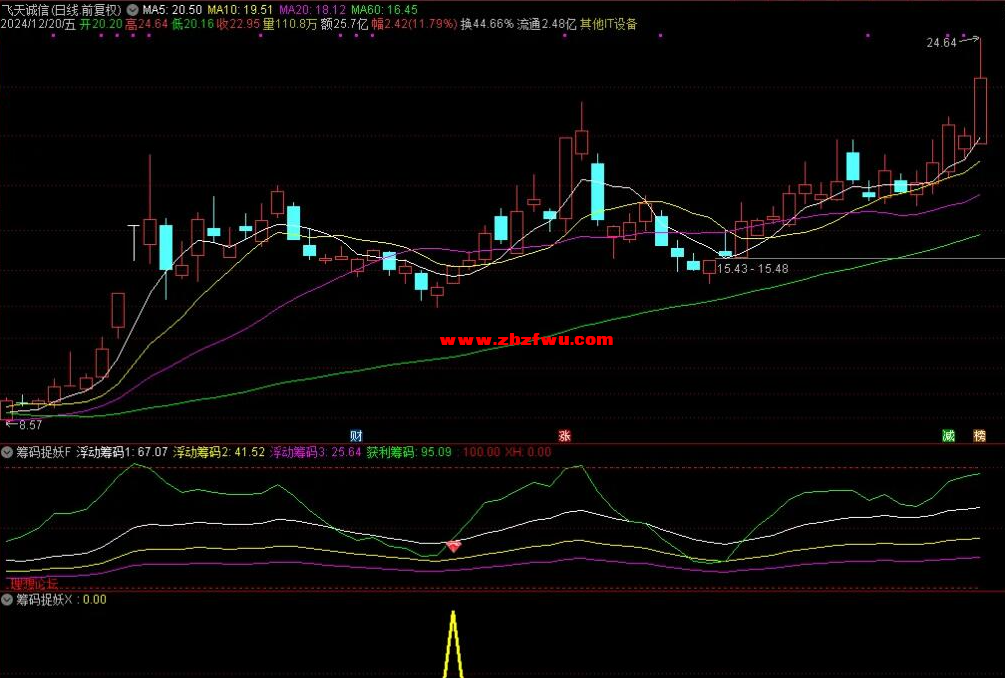Screen dimensions: 1005x678
Task: Select the MA60: 16.45 label
Action: [x=384, y=10]
